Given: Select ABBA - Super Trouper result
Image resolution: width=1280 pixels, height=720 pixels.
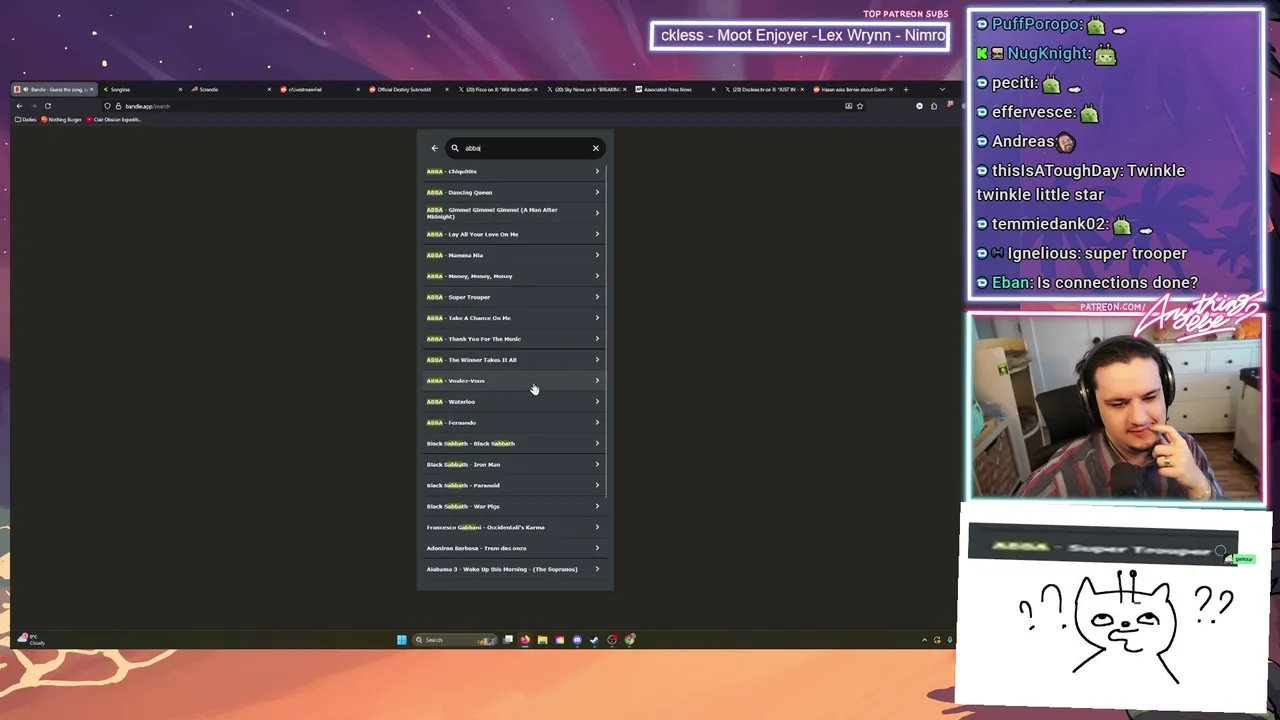Looking at the screenshot, I should [513, 297].
